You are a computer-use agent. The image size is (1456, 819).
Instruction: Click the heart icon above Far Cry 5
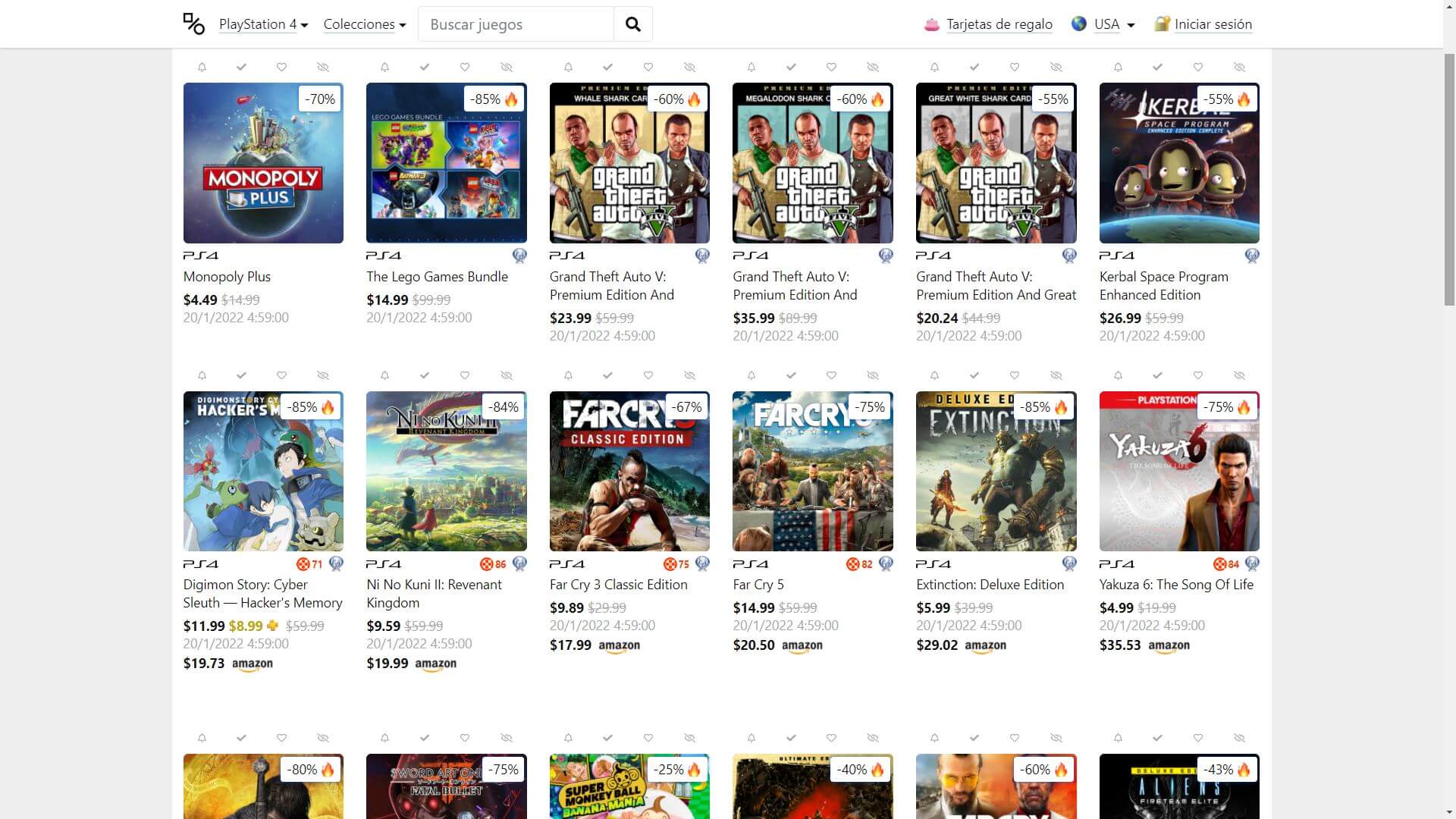point(831,375)
